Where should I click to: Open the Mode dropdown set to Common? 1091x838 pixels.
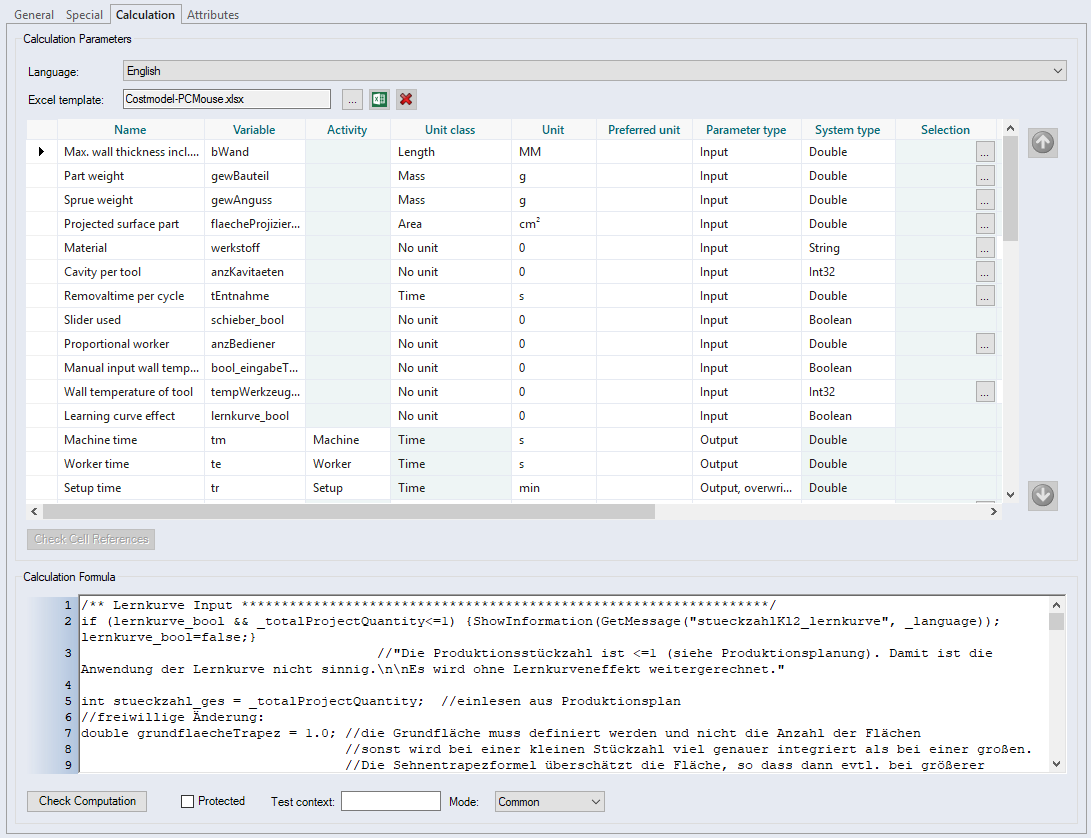pyautogui.click(x=549, y=802)
